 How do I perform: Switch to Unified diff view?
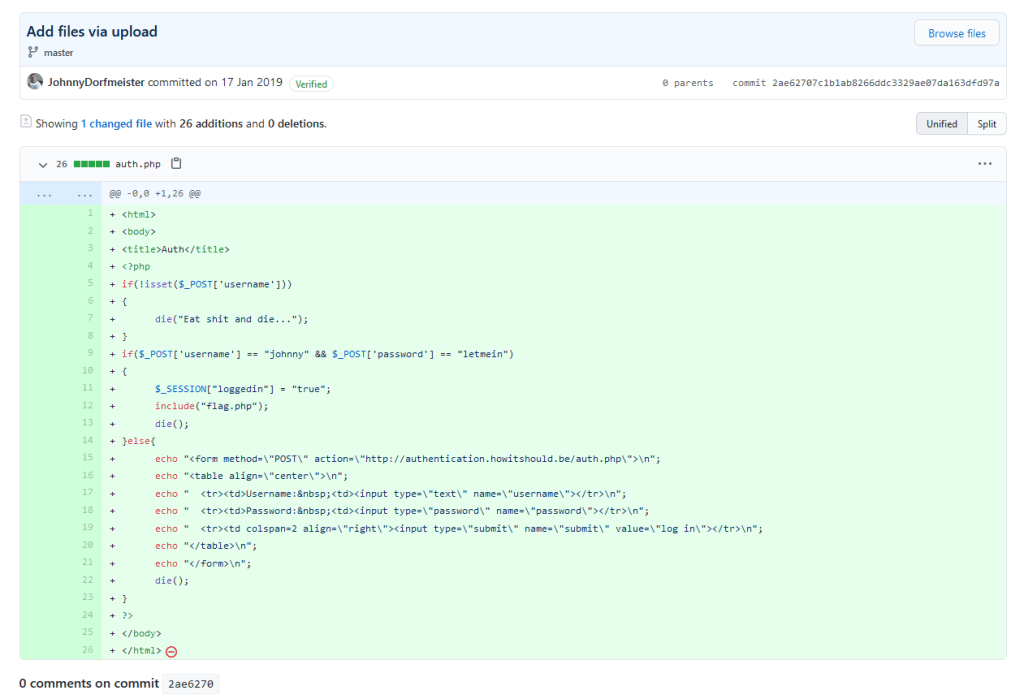click(x=941, y=124)
